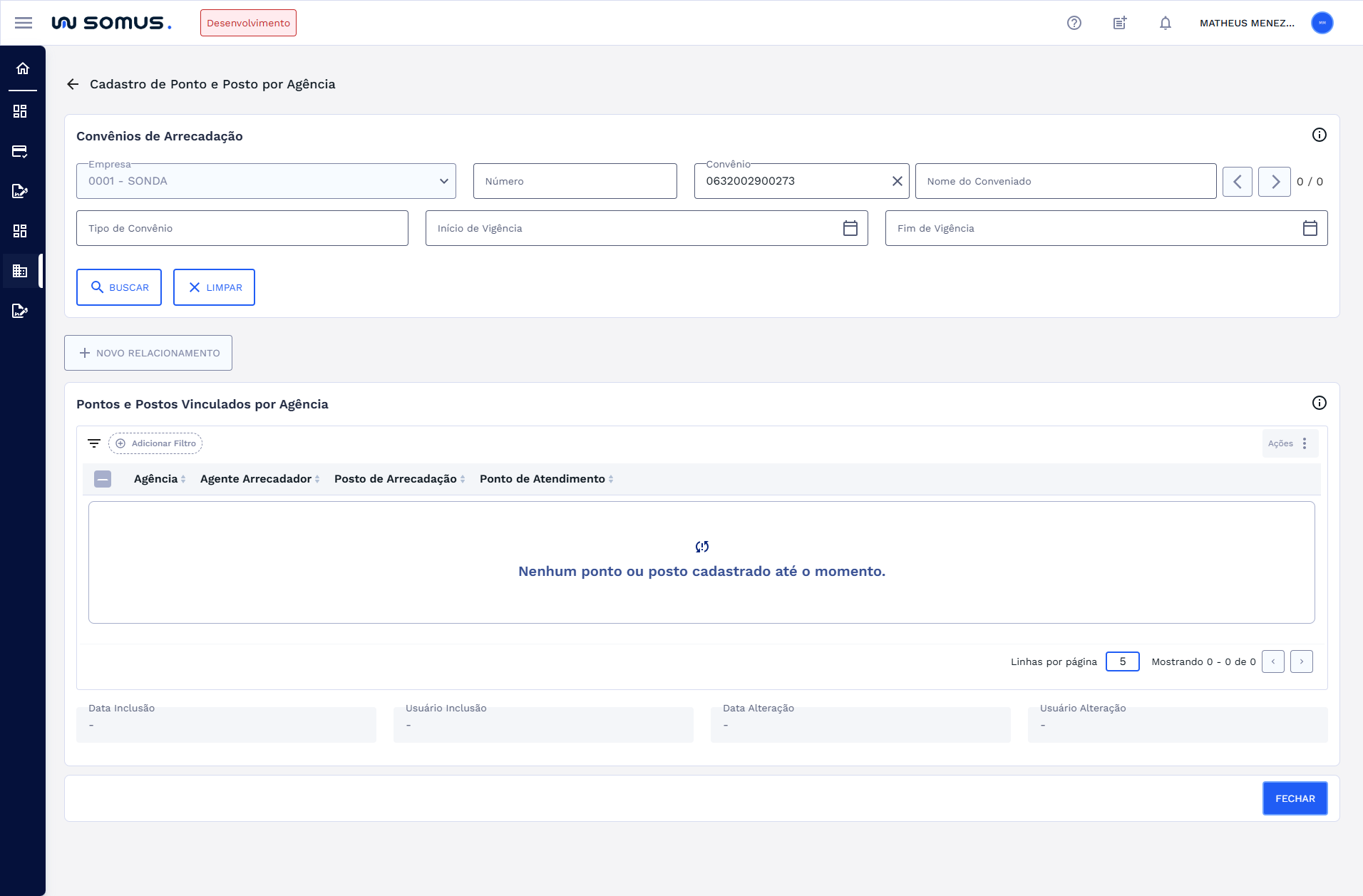Click Adicionar Filtro chip
Screen dimensions: 1363x896
tap(155, 443)
